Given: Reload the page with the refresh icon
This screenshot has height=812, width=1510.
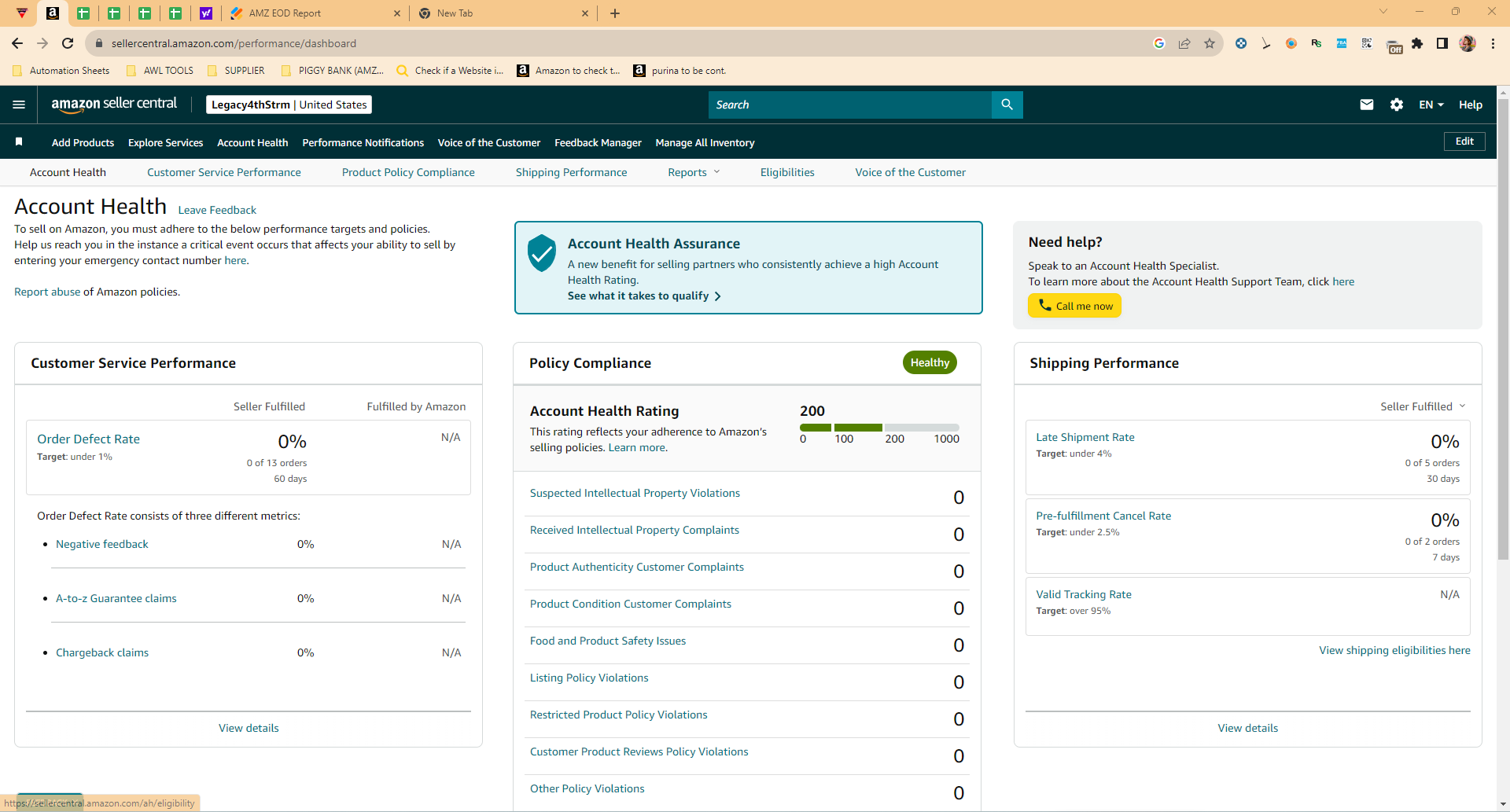Looking at the screenshot, I should 68,43.
